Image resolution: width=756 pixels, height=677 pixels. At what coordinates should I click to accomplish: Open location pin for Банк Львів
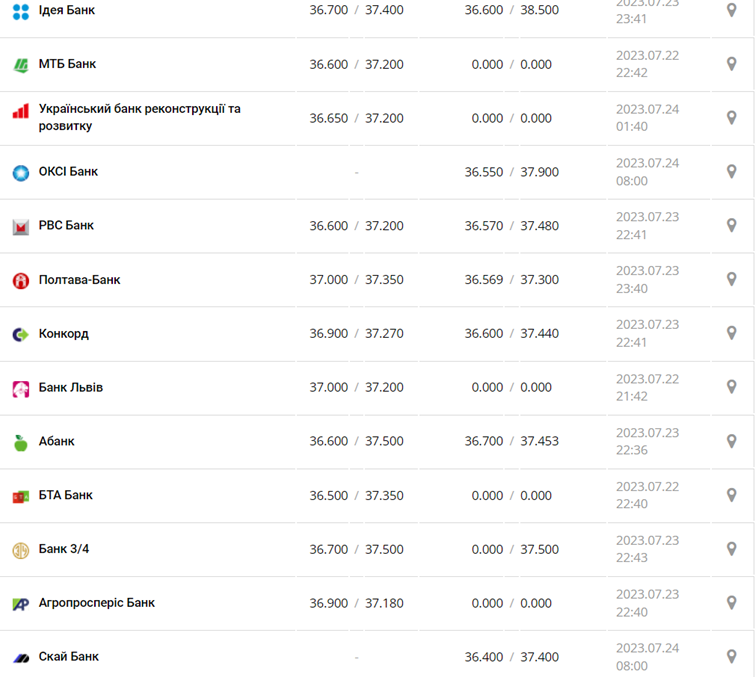coord(731,387)
